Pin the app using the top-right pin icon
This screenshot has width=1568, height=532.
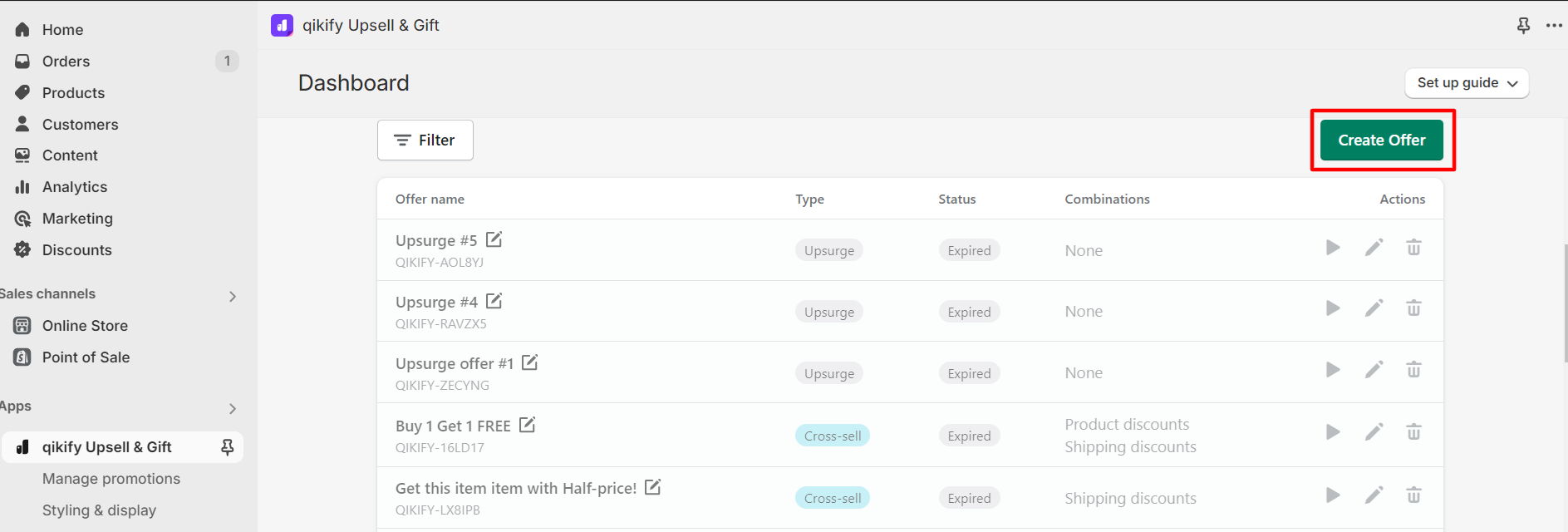[x=1523, y=26]
